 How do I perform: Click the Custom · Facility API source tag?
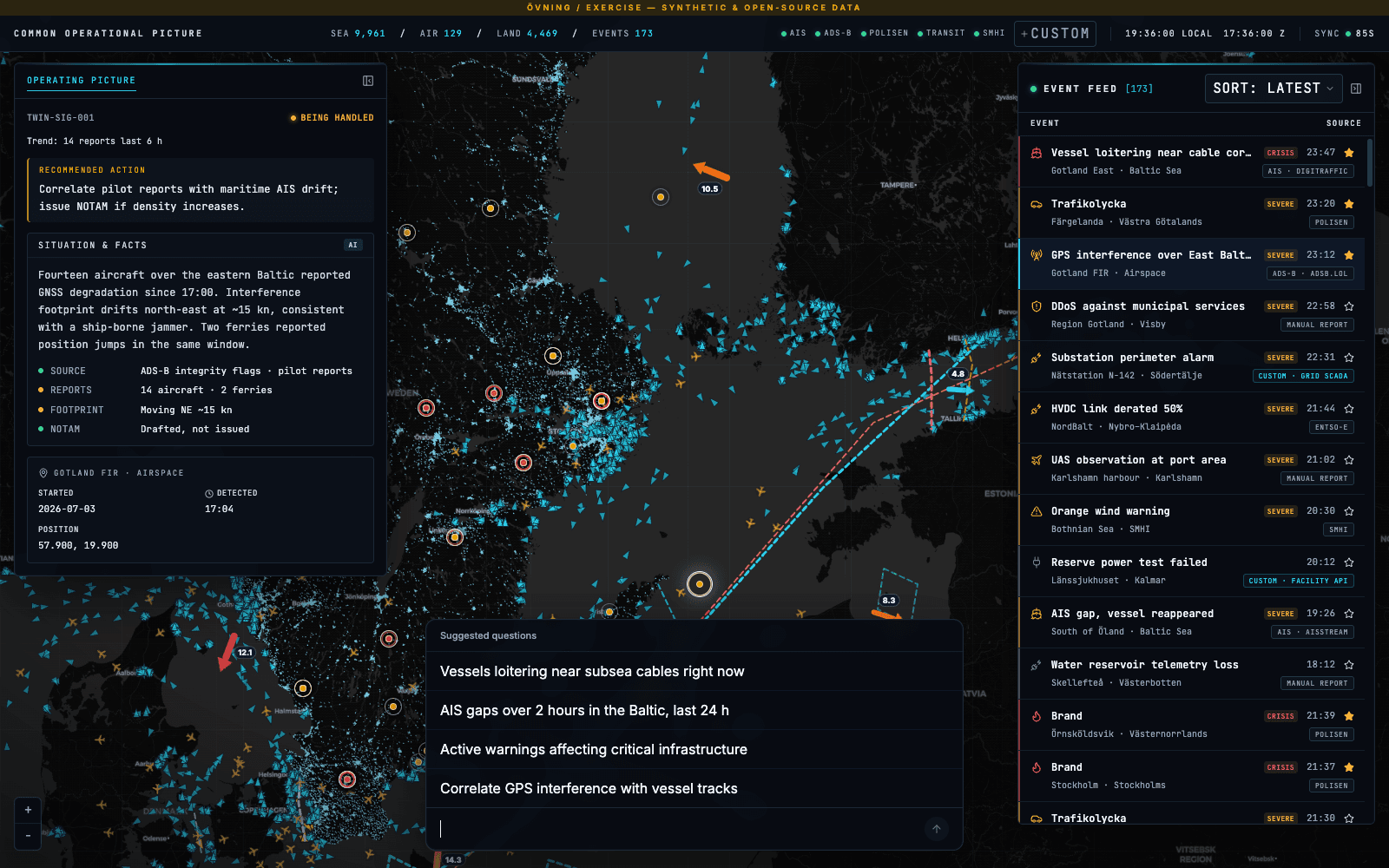click(1298, 581)
